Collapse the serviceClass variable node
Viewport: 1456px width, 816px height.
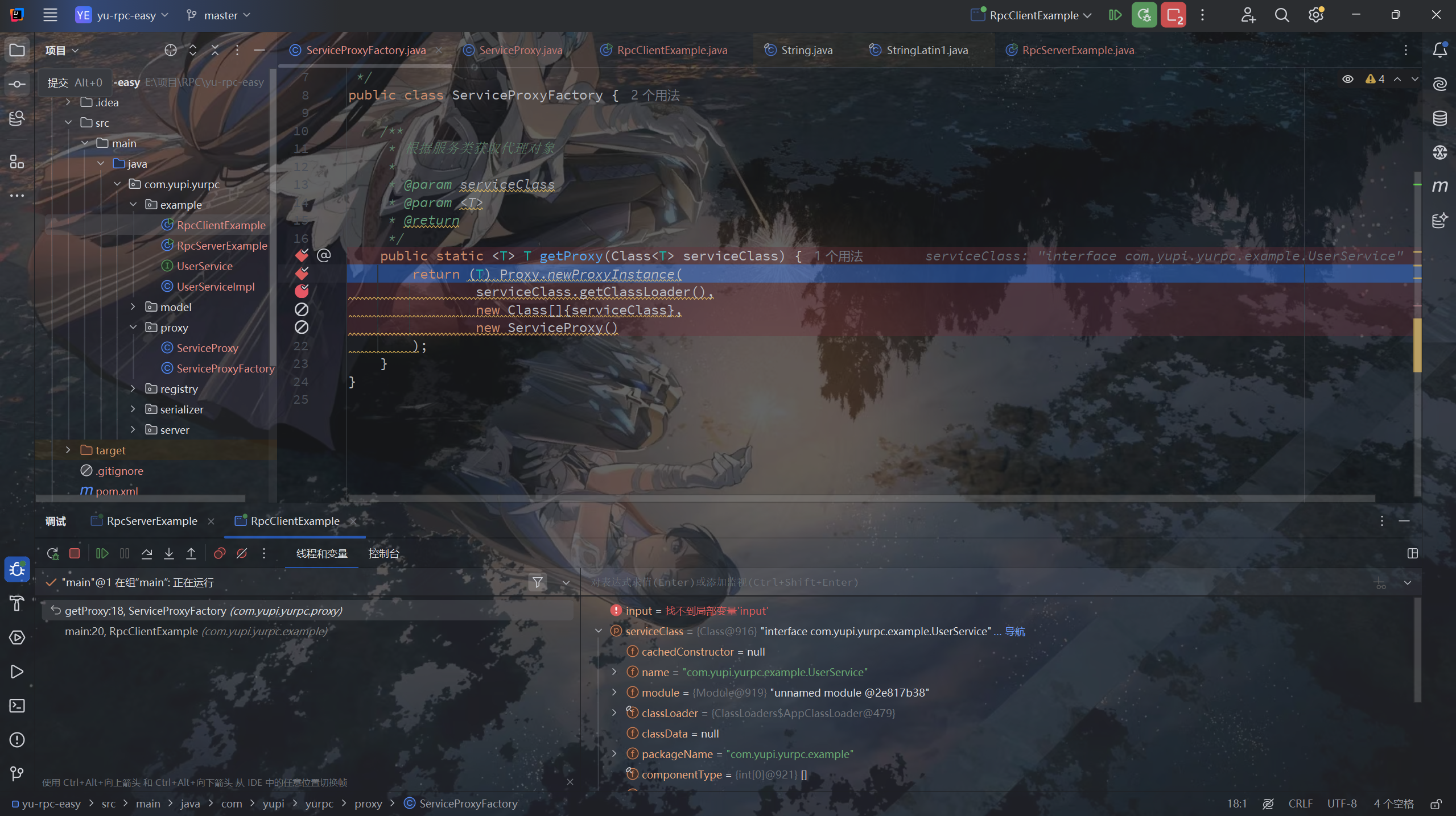tap(599, 631)
